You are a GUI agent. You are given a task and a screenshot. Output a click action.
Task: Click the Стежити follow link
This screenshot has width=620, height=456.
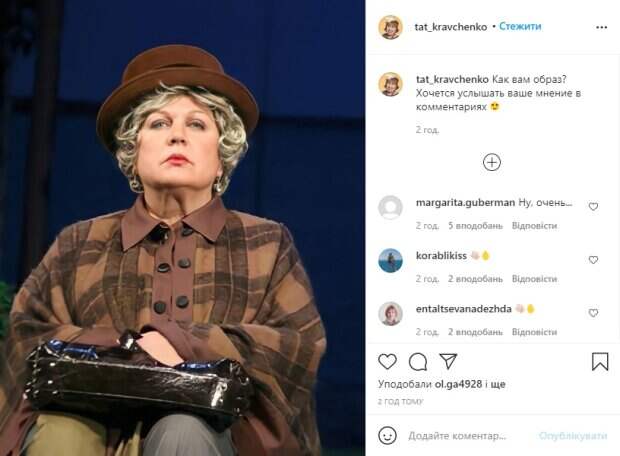click(520, 26)
